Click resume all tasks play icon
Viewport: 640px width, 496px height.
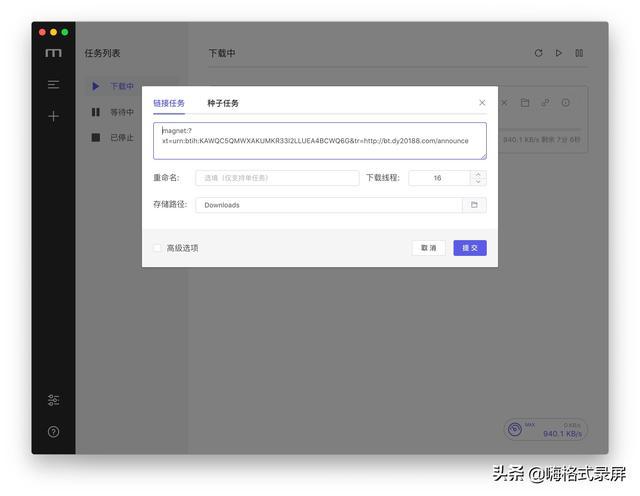click(x=559, y=53)
